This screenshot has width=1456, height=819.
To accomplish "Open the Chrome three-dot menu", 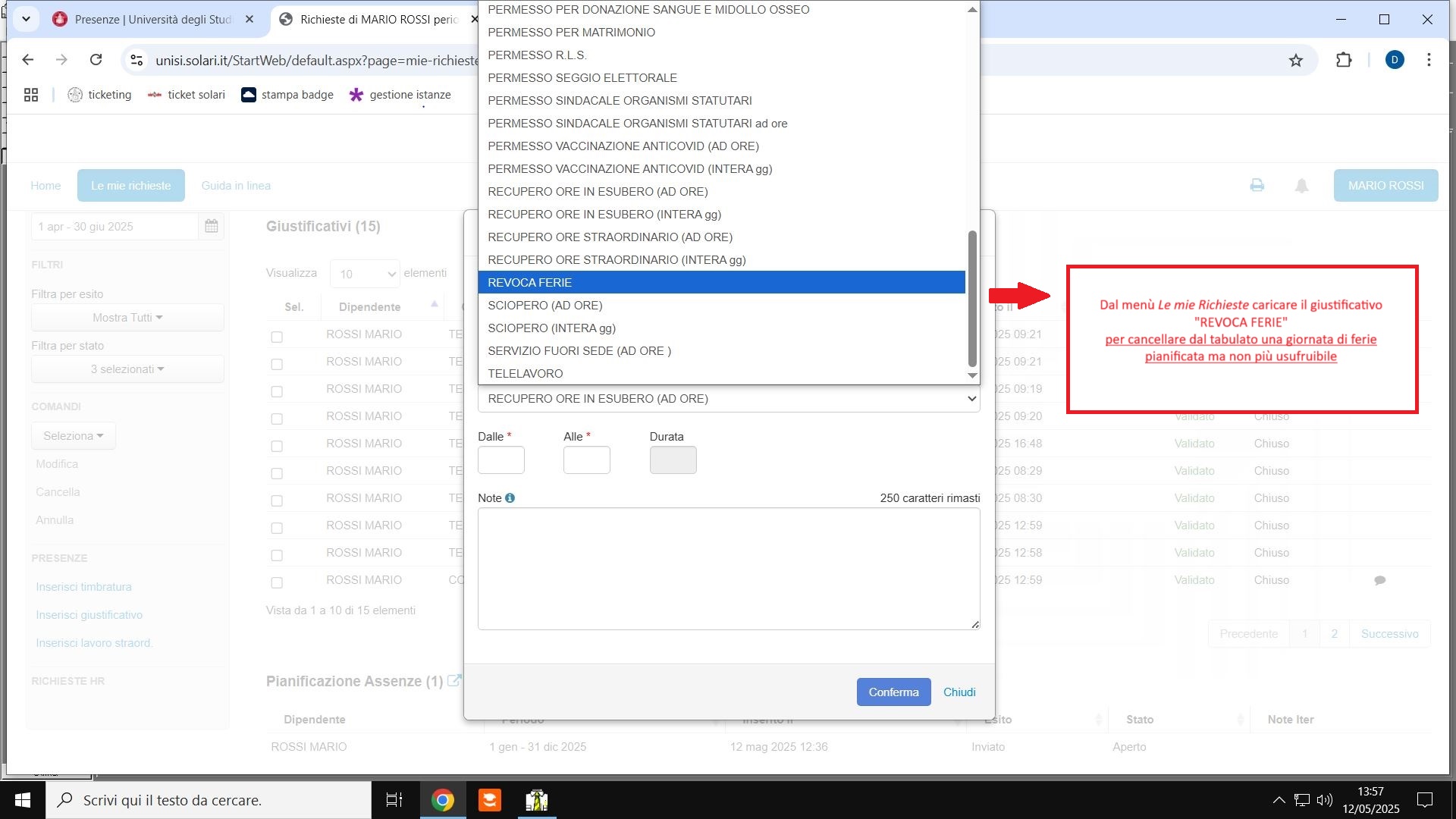I will pos(1429,60).
